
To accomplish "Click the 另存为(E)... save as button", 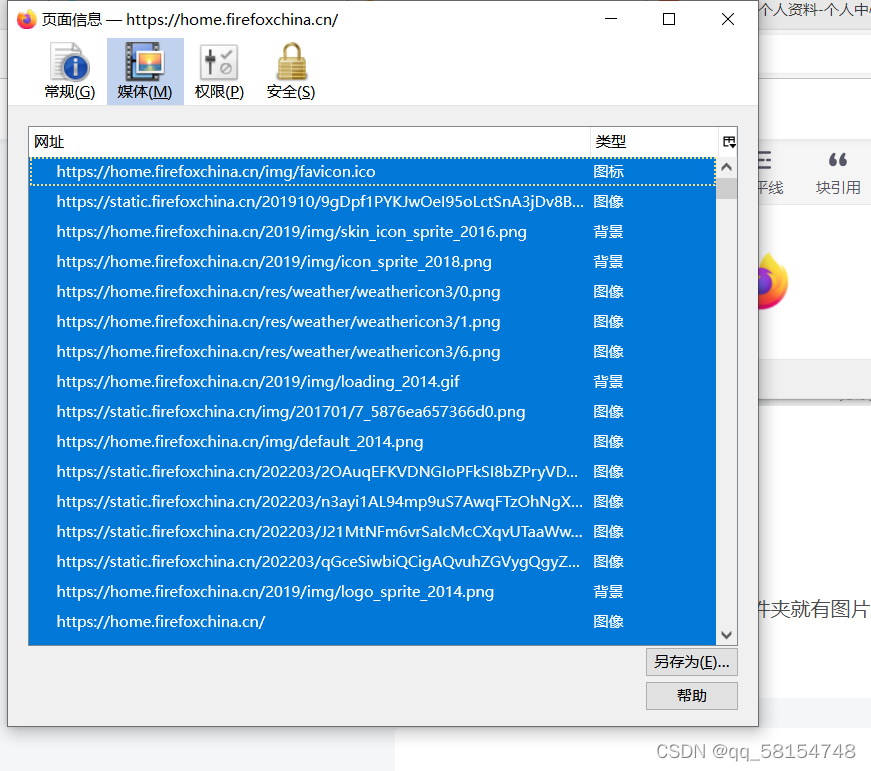I will point(692,662).
